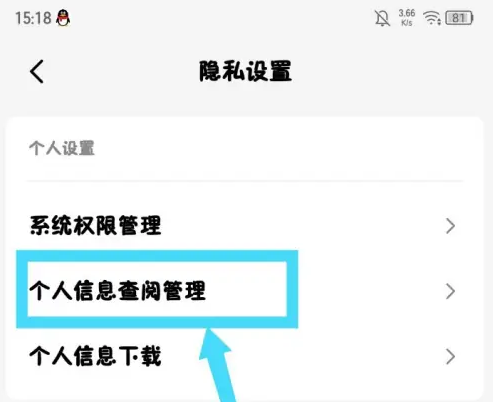This screenshot has width=493, height=402.
Task: Tap the divider line under 个人设置
Action: pos(245,181)
